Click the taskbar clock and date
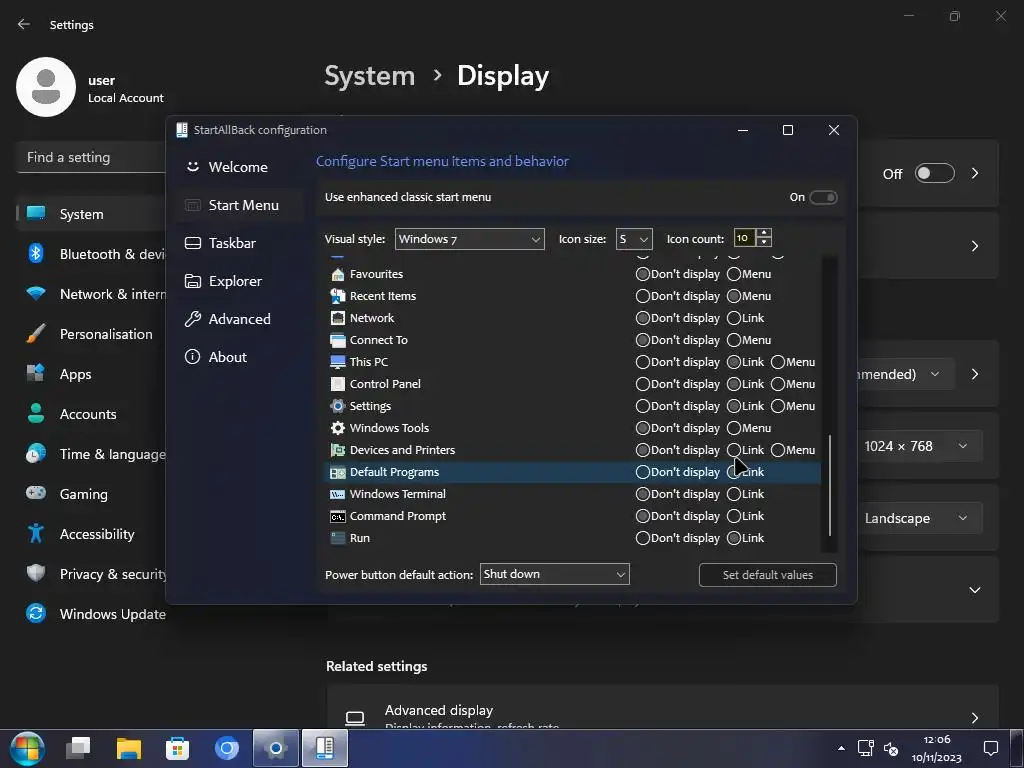Image resolution: width=1024 pixels, height=768 pixels. 936,748
